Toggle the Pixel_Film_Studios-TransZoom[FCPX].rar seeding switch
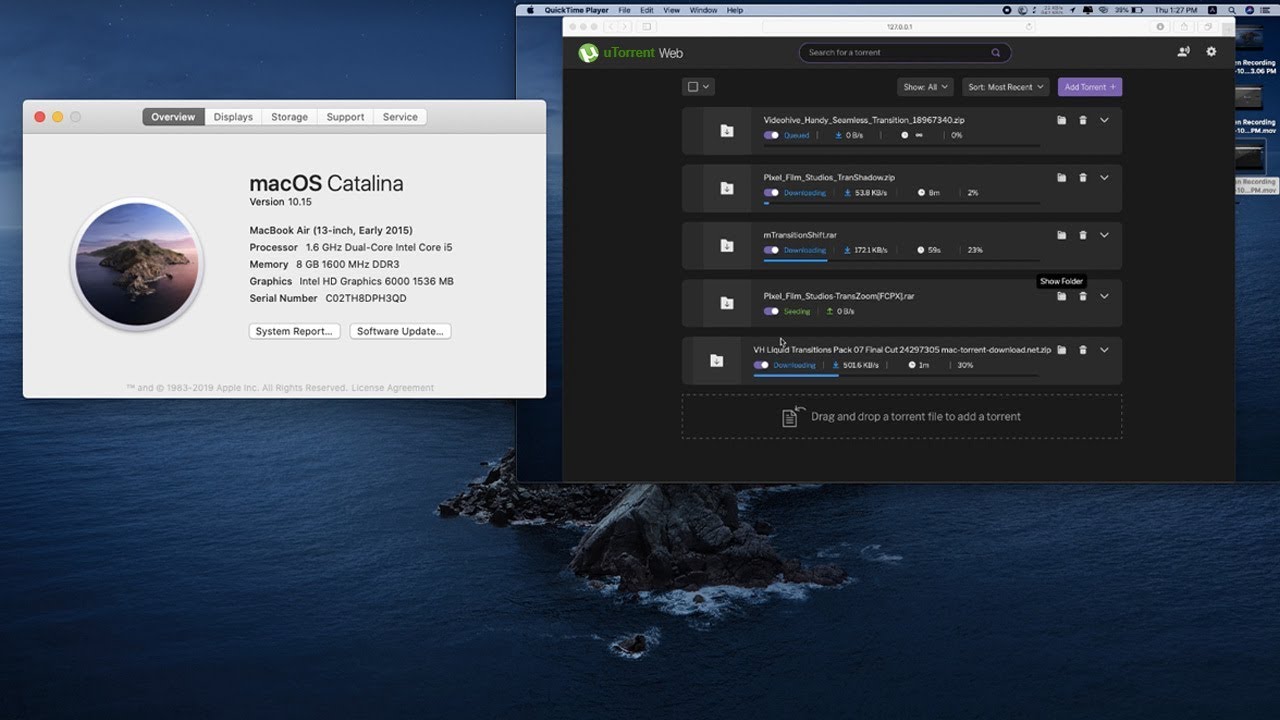 point(771,311)
